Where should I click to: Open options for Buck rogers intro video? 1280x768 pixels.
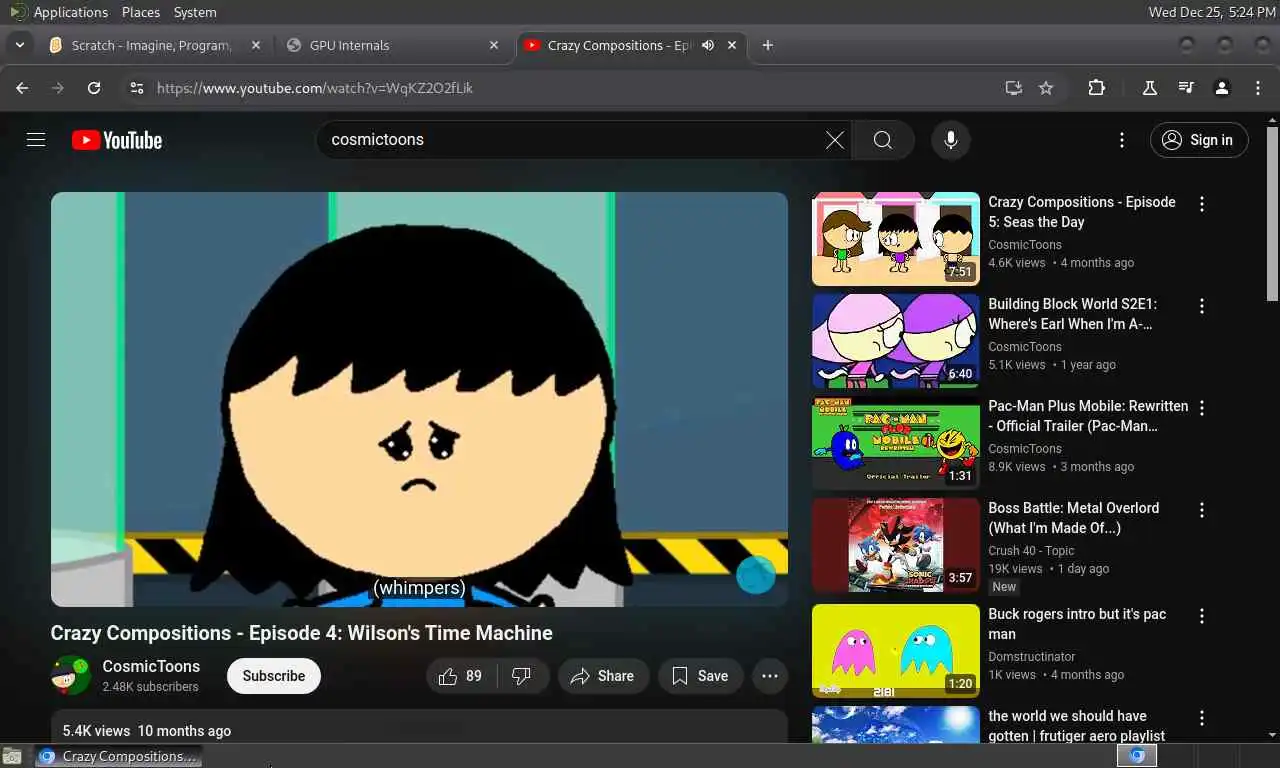point(1202,616)
